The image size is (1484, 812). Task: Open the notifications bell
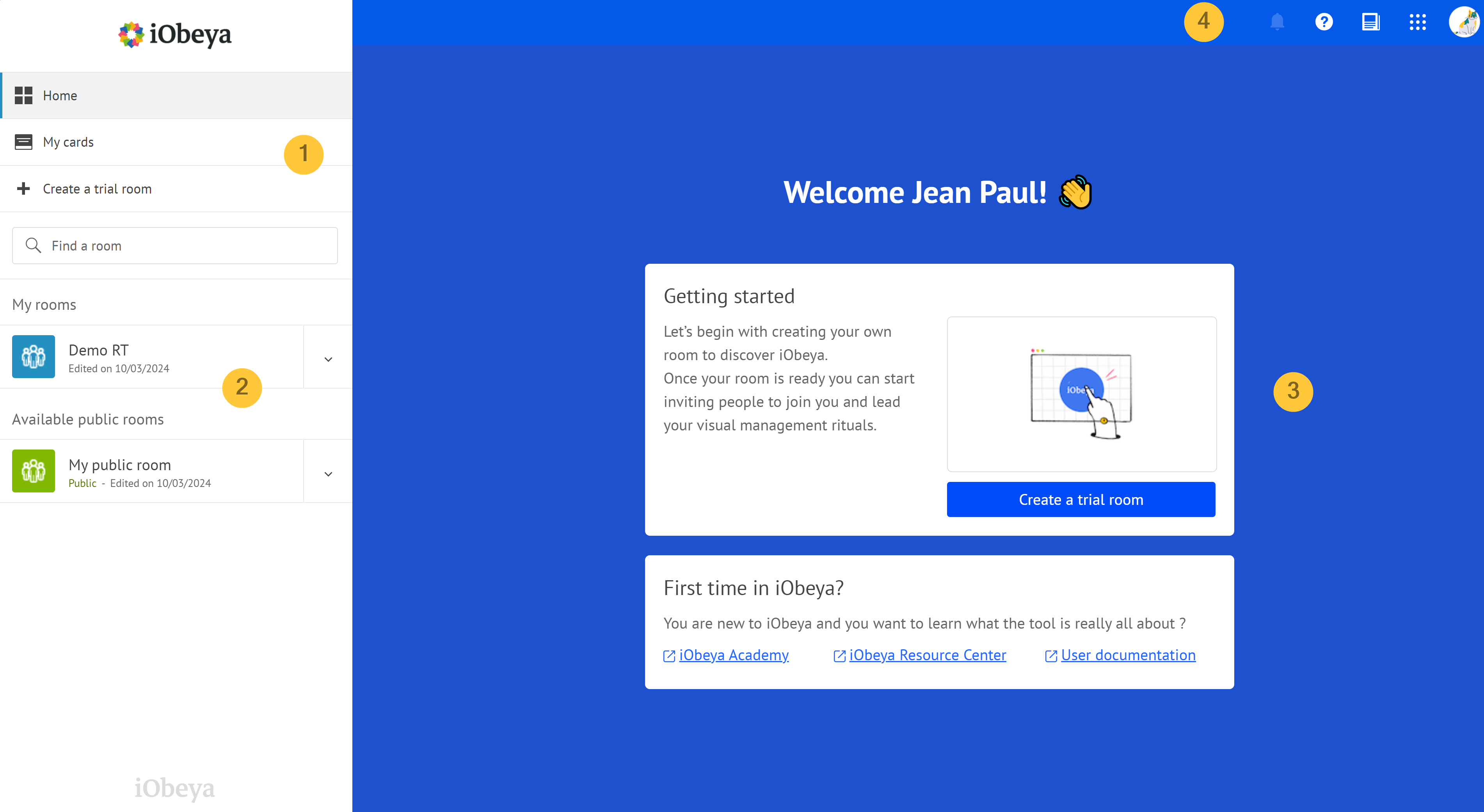point(1277,22)
